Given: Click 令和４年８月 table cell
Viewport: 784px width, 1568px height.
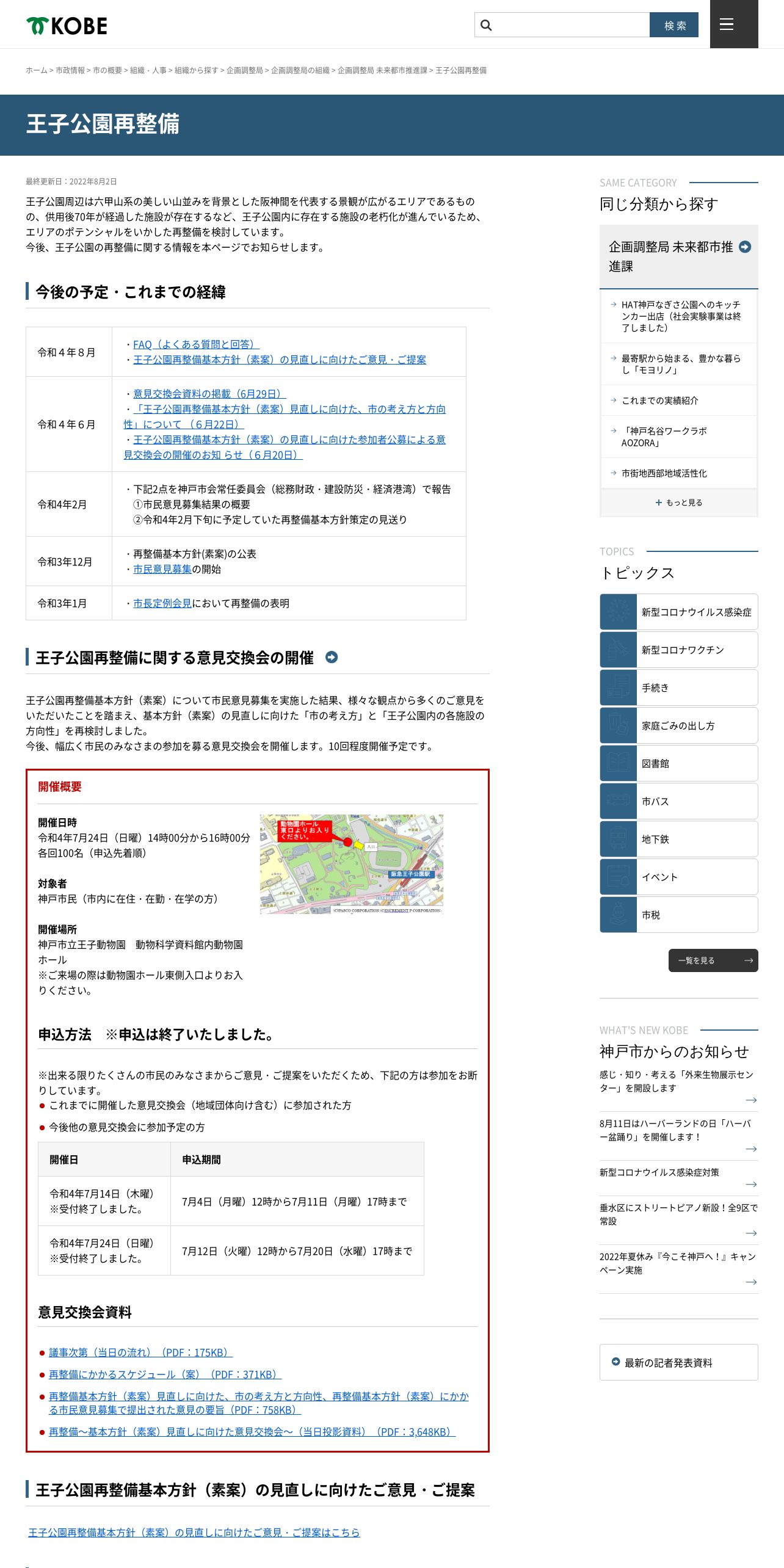Looking at the screenshot, I should [x=69, y=352].
